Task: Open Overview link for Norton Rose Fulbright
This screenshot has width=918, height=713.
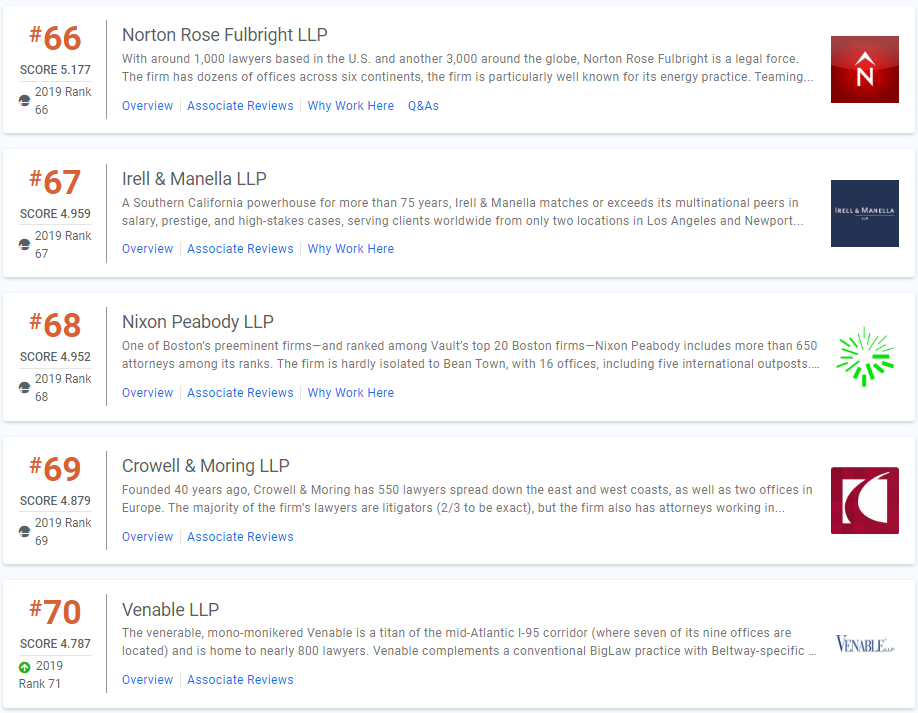Action: [148, 106]
